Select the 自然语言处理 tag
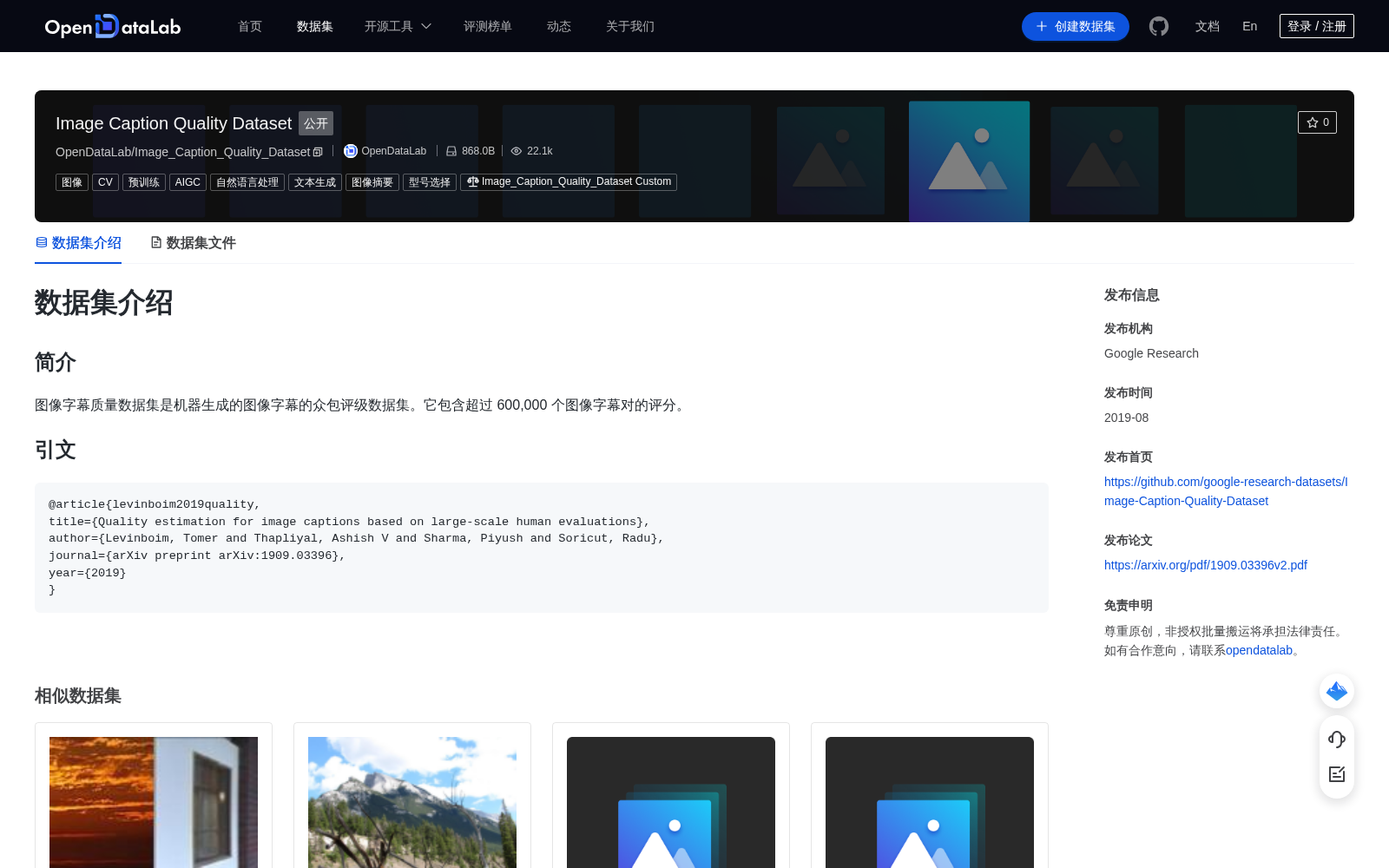This screenshot has height=868, width=1389. click(x=247, y=182)
